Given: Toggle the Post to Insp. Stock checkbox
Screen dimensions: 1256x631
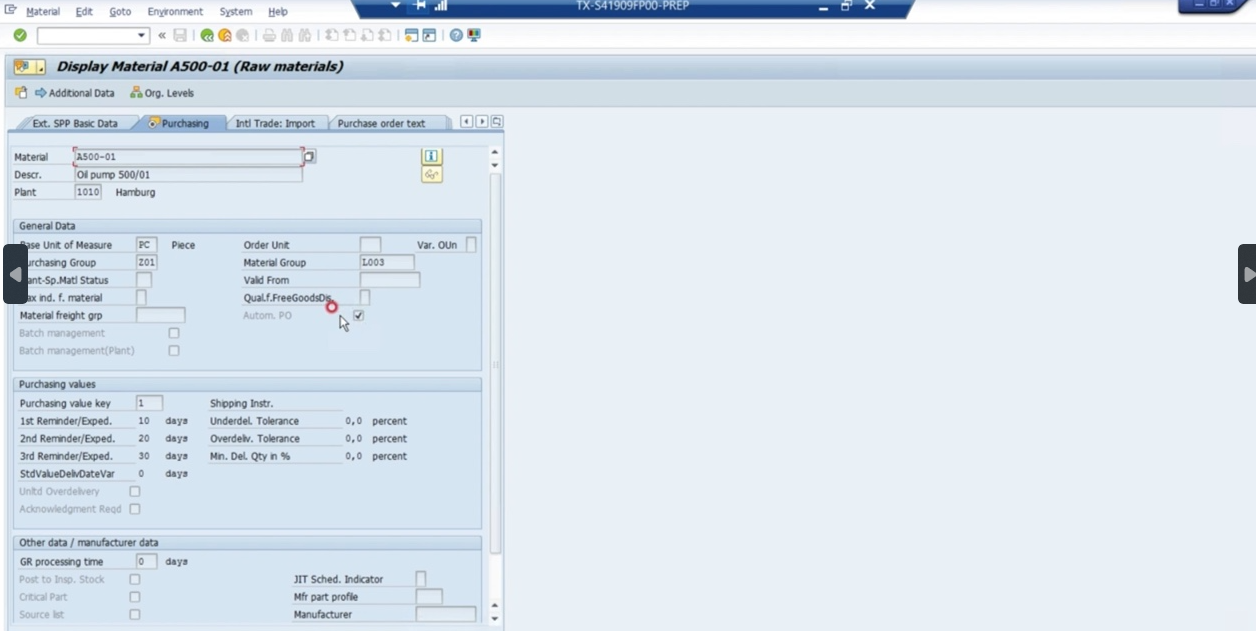Looking at the screenshot, I should [135, 579].
